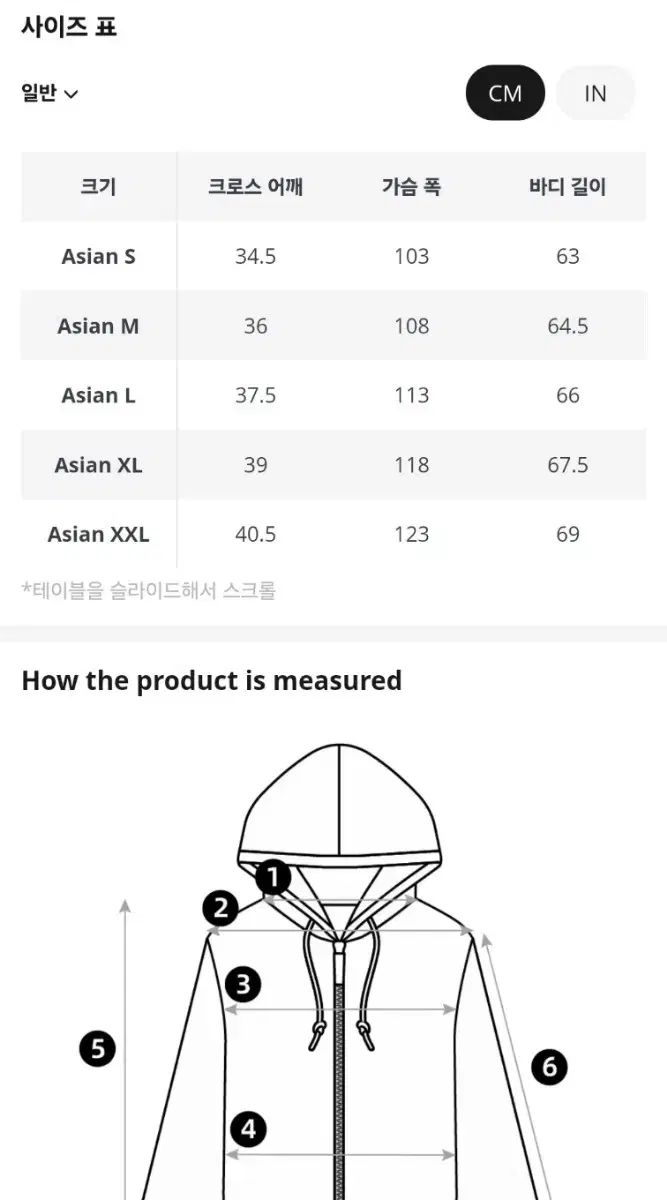Select the Asian L size row
This screenshot has height=1200, width=667.
click(x=98, y=395)
